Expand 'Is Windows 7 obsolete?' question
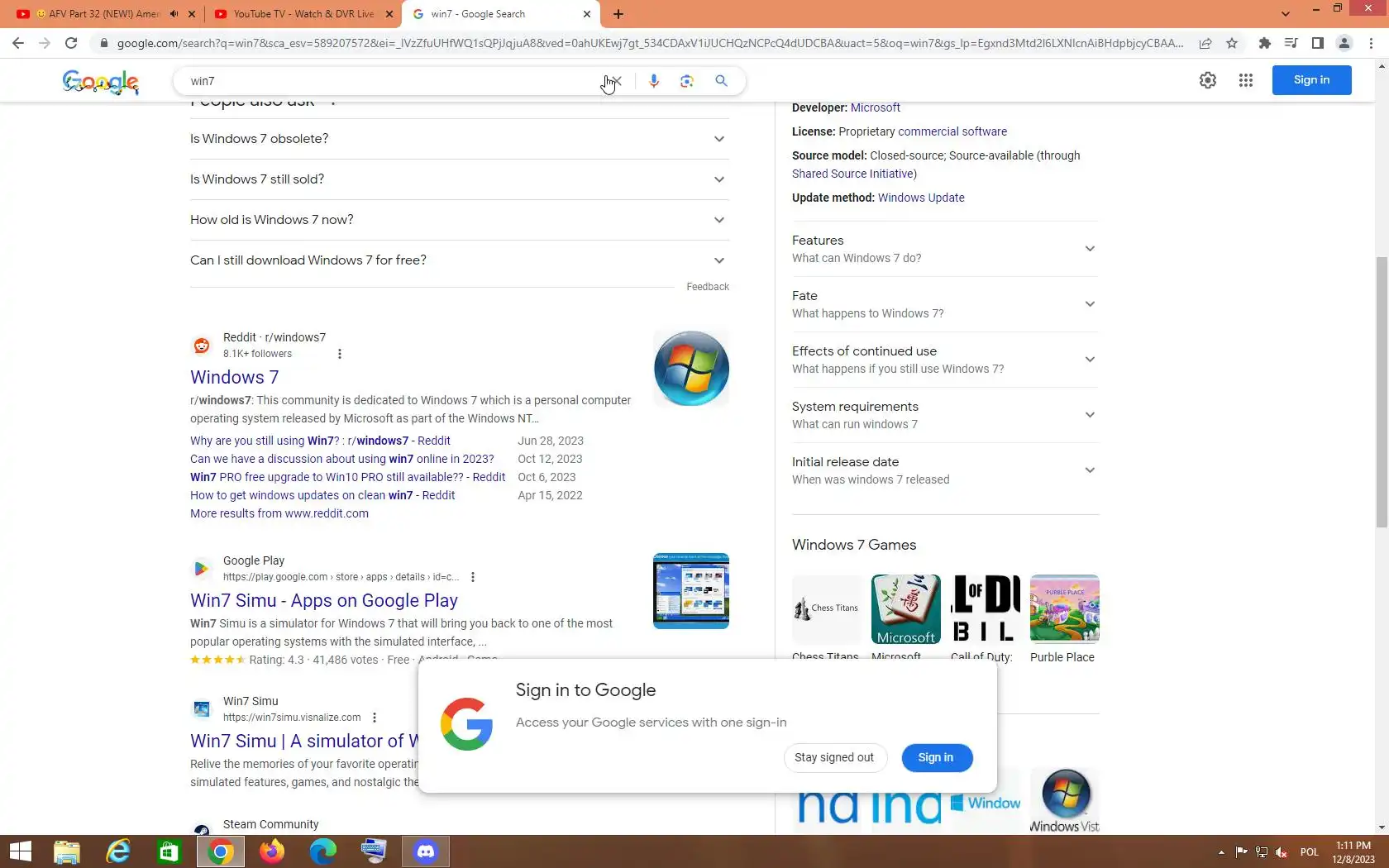 click(460, 139)
